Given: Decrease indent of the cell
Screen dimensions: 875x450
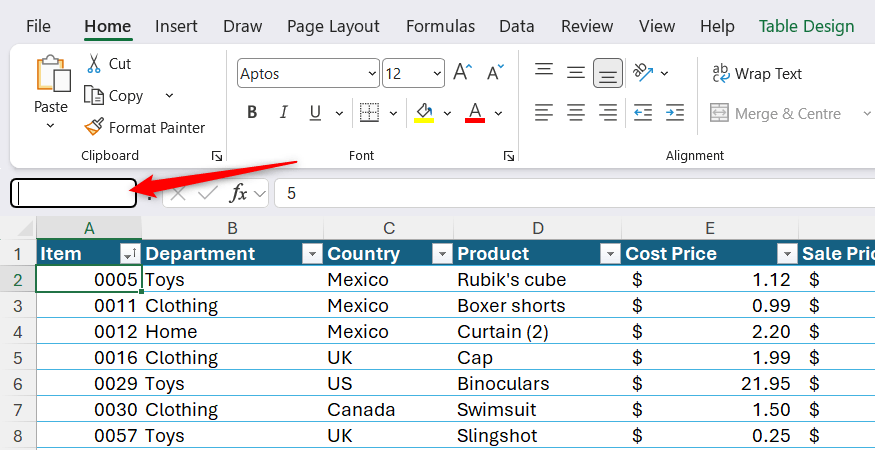Looking at the screenshot, I should click(x=643, y=113).
